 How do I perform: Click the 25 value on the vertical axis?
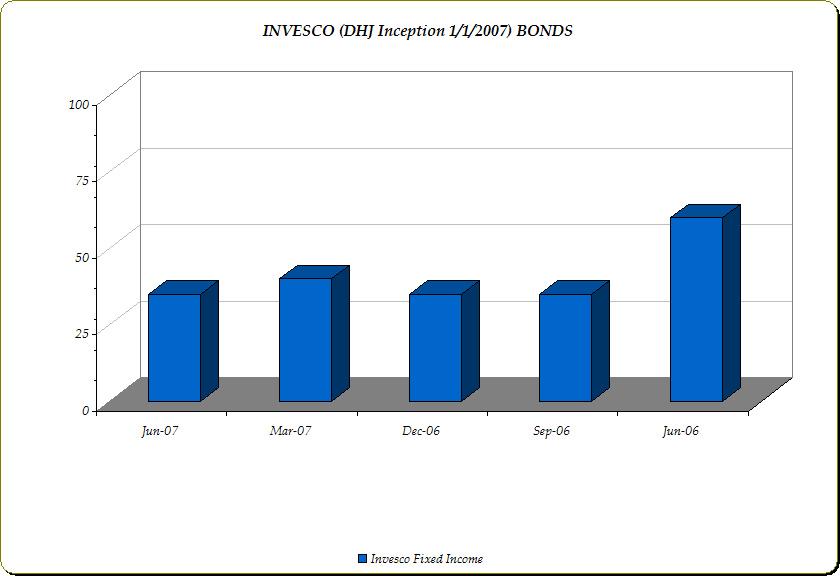pyautogui.click(x=82, y=334)
